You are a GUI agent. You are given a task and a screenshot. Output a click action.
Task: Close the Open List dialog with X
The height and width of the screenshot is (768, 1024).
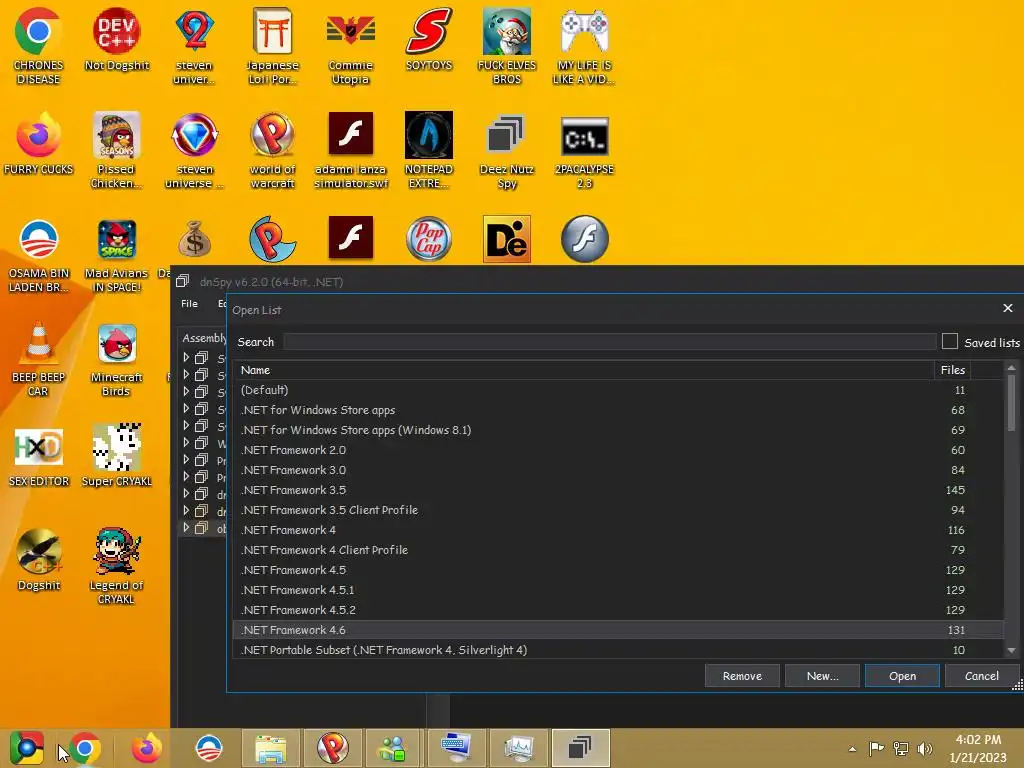(x=1008, y=308)
